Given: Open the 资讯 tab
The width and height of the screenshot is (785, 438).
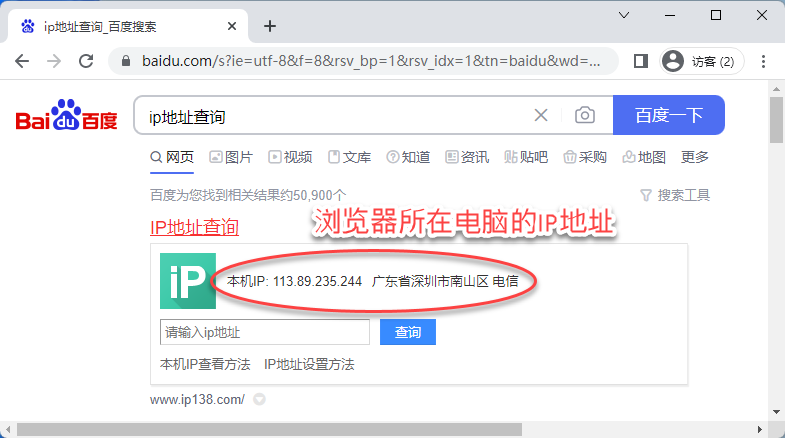Looking at the screenshot, I should tap(467, 157).
